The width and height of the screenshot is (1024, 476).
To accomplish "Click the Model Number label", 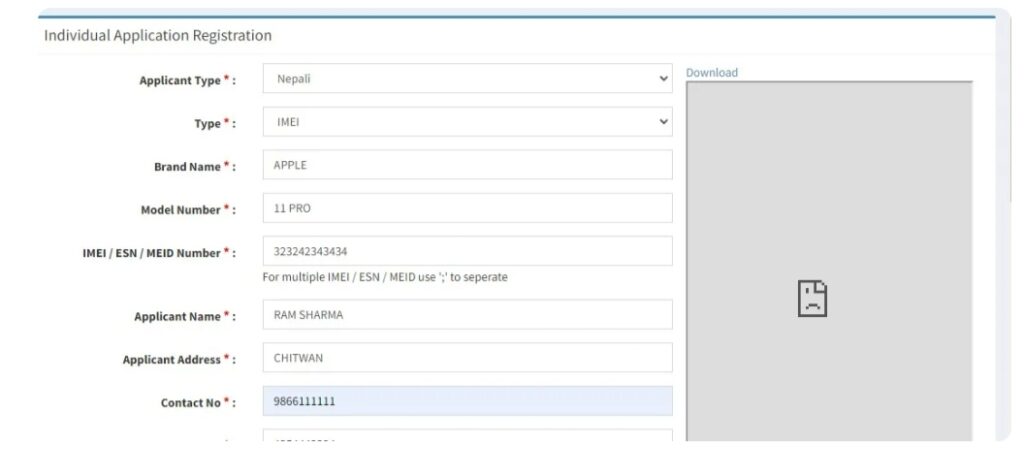I will click(x=187, y=210).
